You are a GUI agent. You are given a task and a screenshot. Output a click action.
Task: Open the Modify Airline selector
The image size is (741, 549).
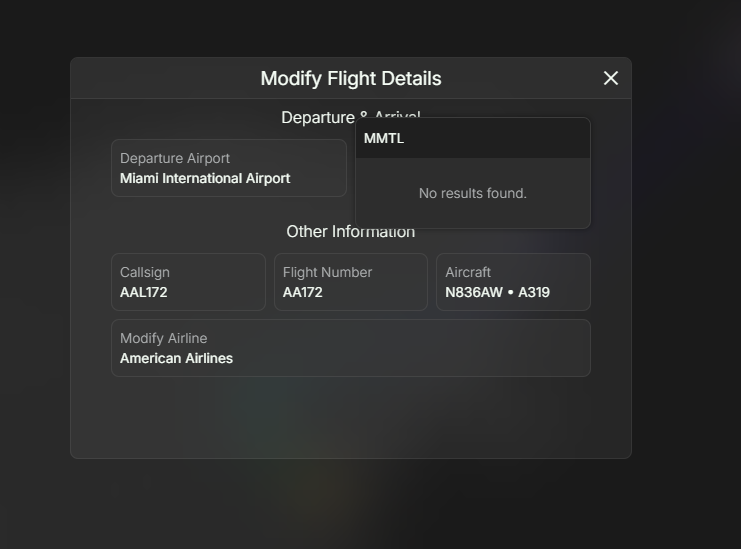click(351, 348)
